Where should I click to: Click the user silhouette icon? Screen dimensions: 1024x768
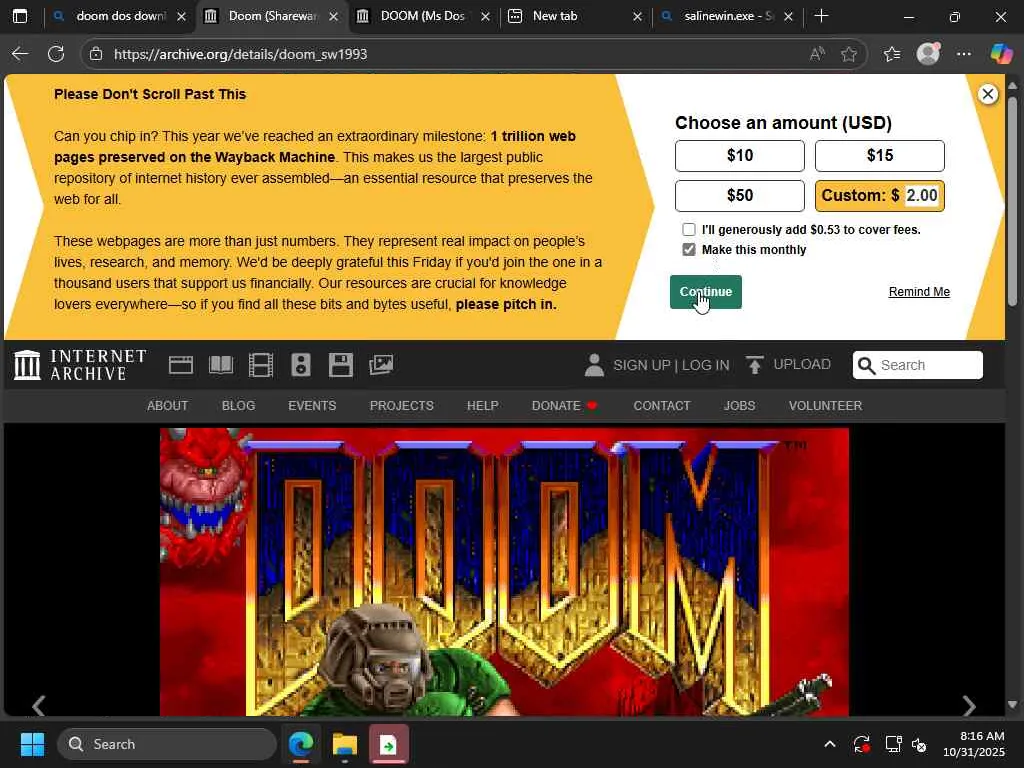594,365
